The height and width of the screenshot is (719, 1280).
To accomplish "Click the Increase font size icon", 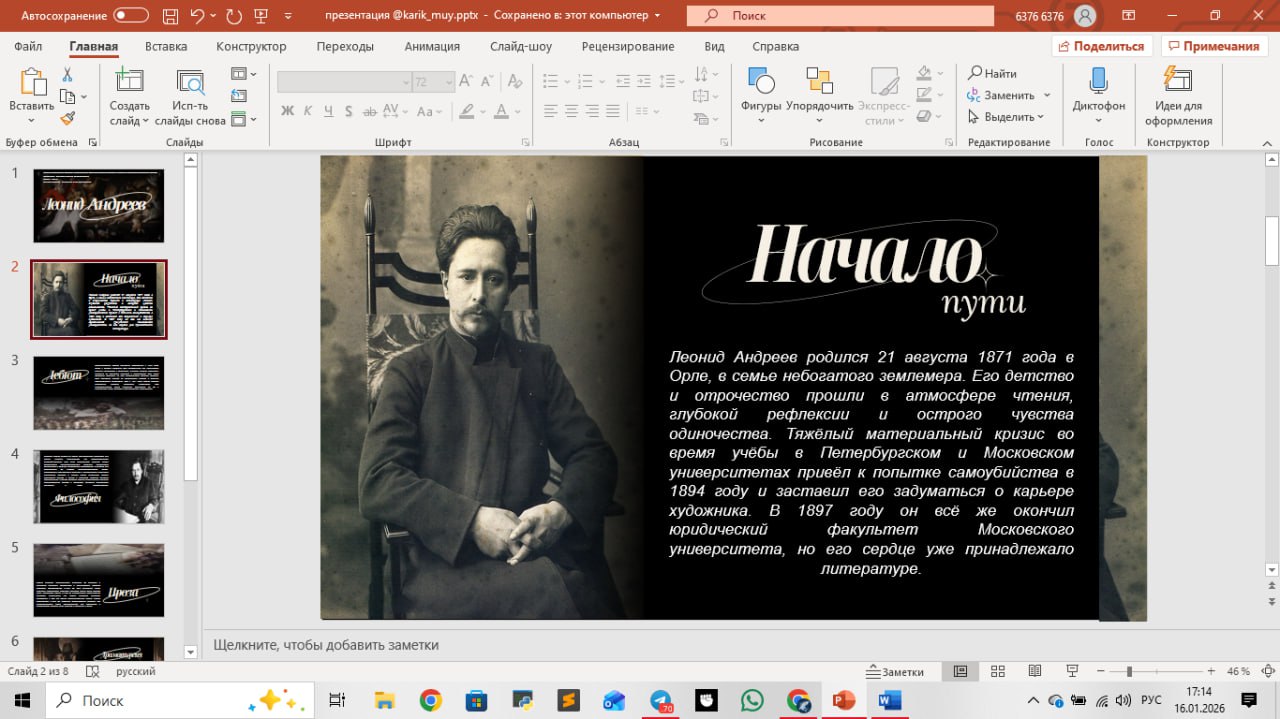I will coord(465,82).
